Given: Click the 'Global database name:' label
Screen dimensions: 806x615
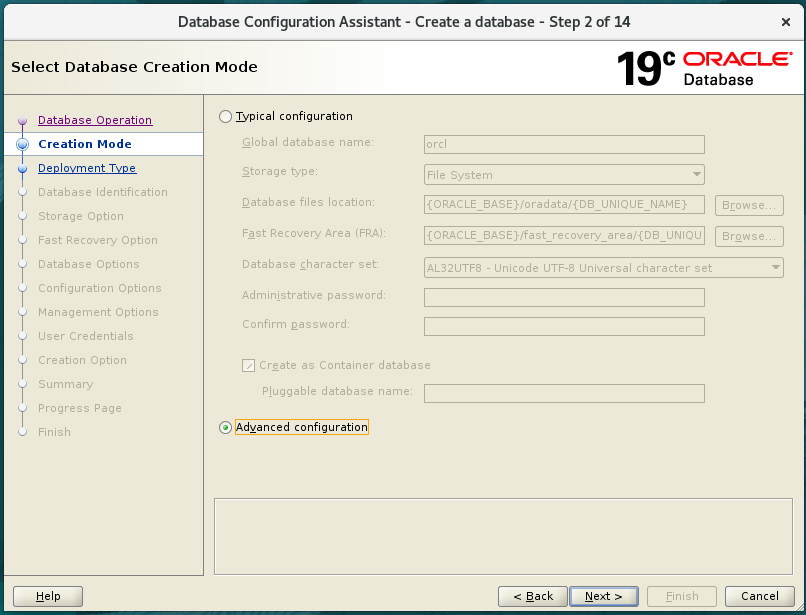Looking at the screenshot, I should tap(308, 142).
